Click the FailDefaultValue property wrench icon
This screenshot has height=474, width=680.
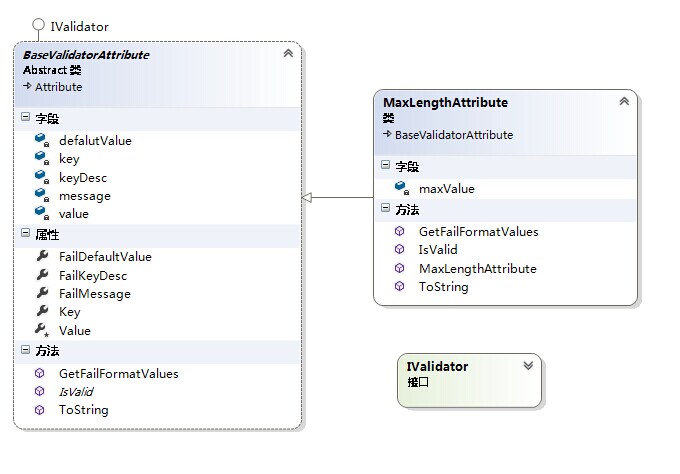(42, 256)
